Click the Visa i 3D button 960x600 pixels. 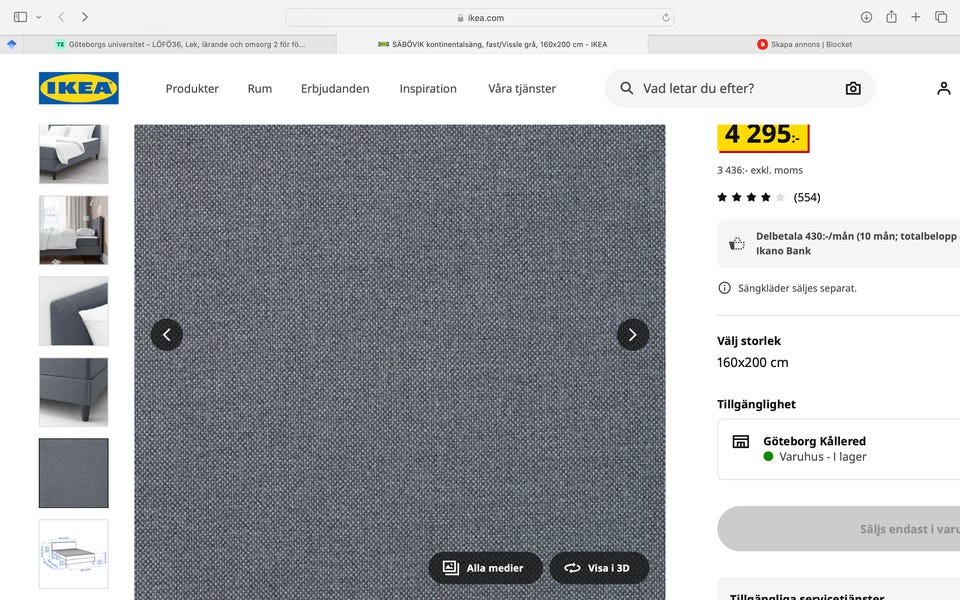[x=598, y=568]
